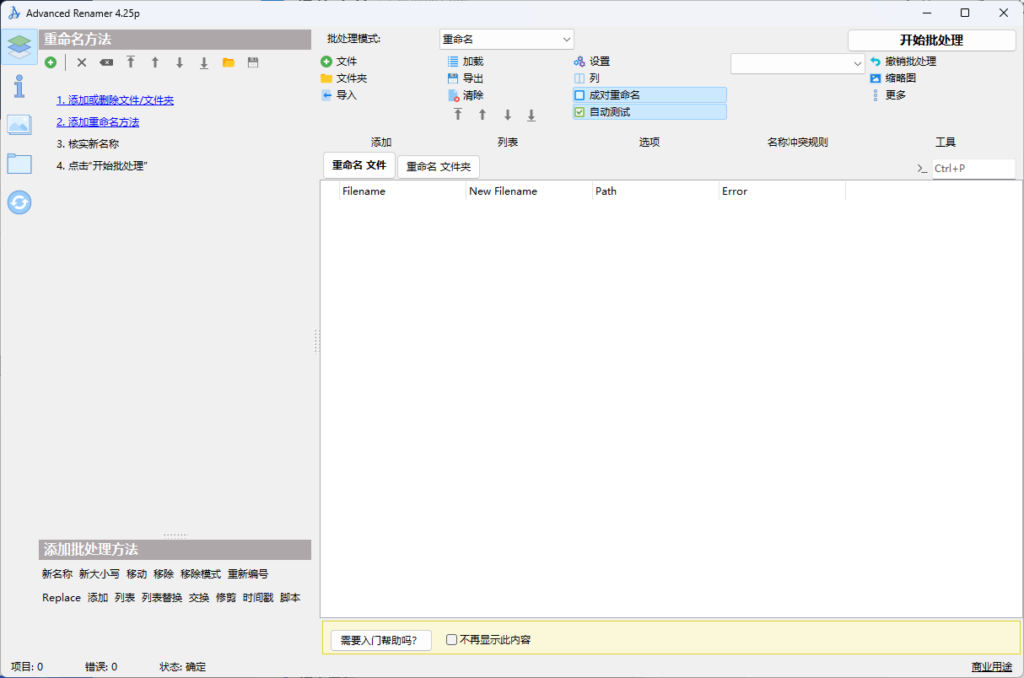Click 清除 to clear the list
Viewport: 1024px width, 678px height.
(466, 95)
